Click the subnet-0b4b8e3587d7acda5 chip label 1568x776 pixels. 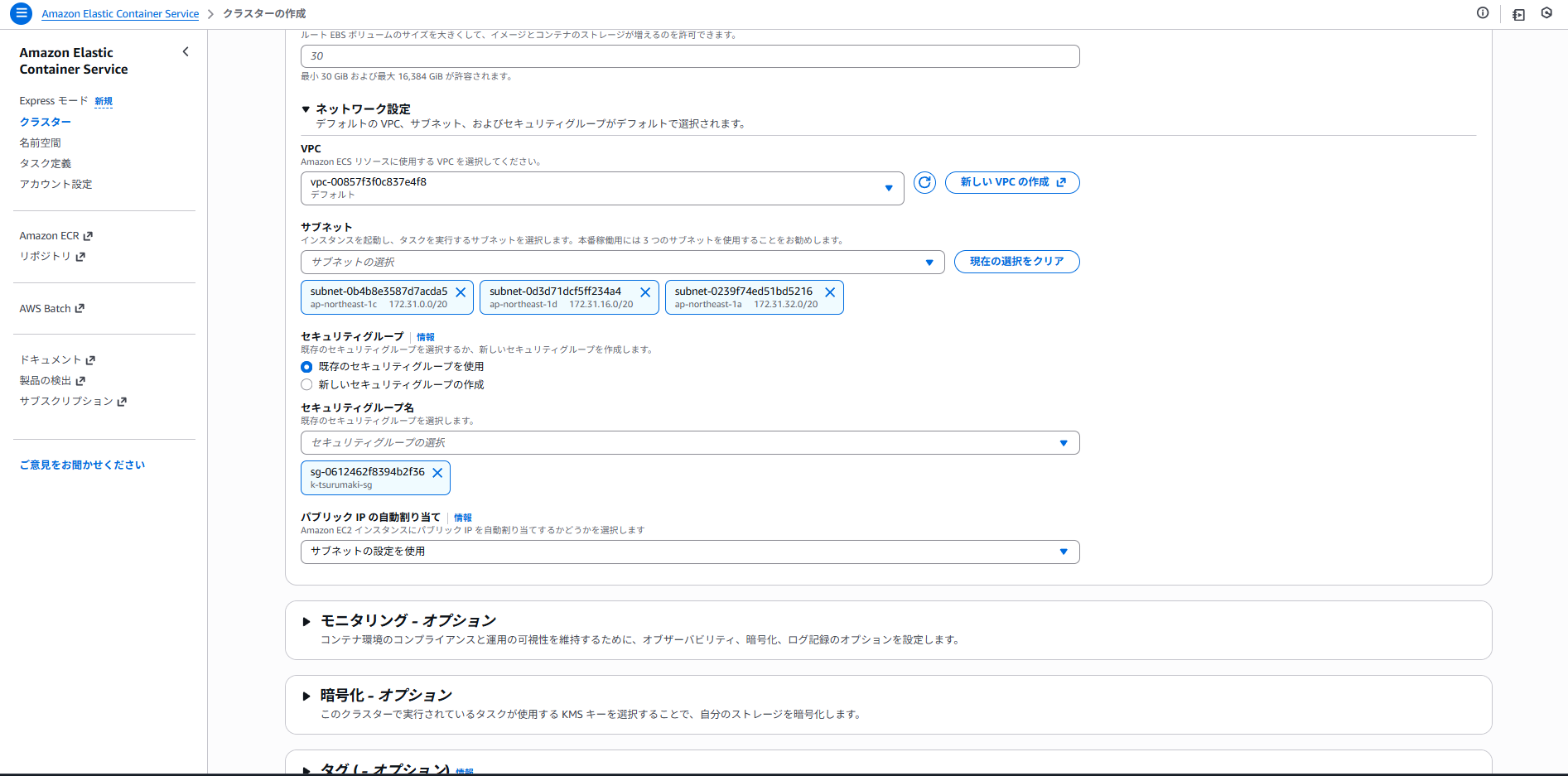point(379,292)
